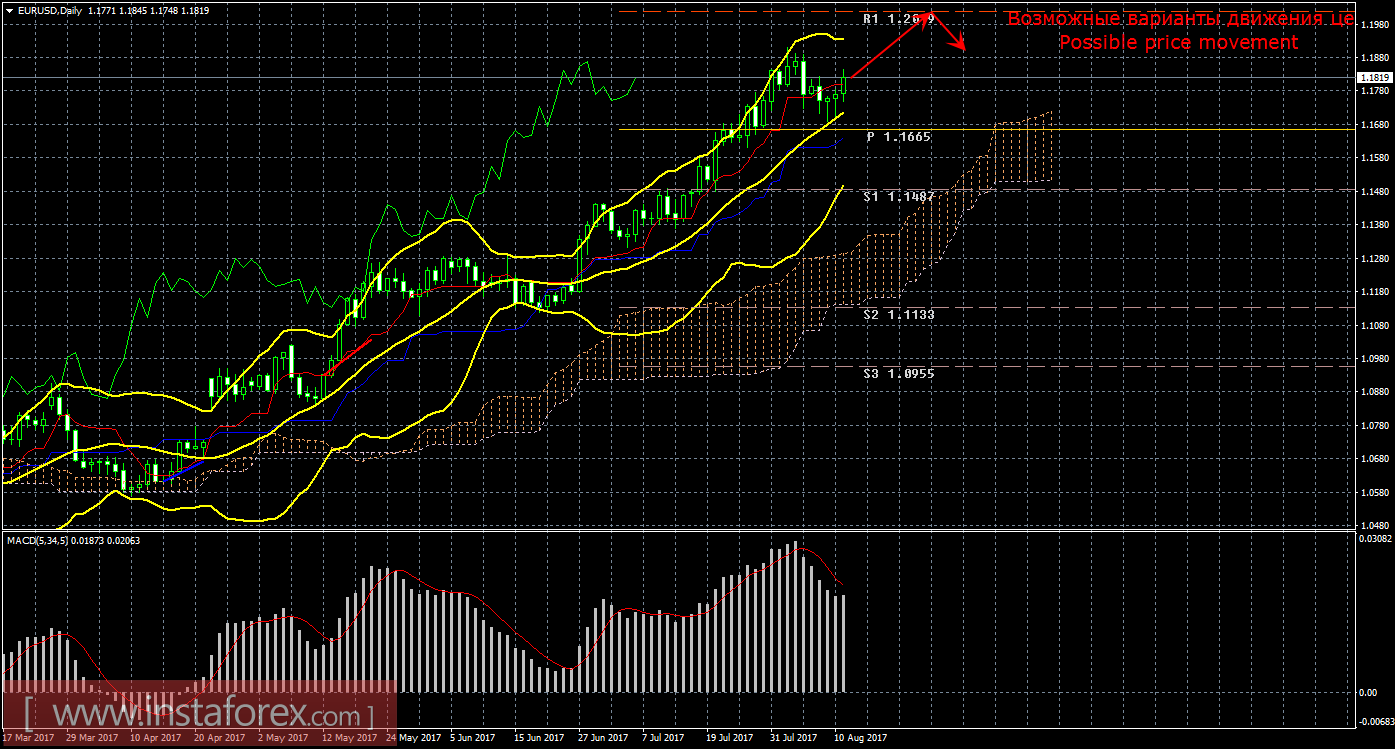Click the 1.1080 price axis label
1395x749 pixels.
pos(1374,325)
